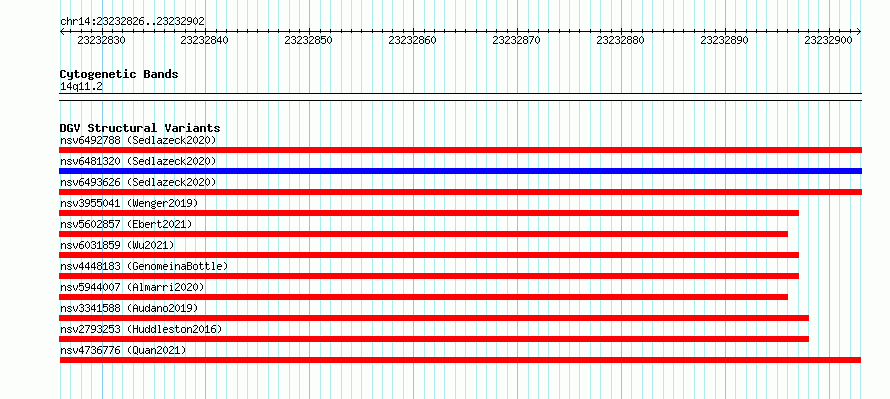890x399 pixels.
Task: Click the red bar for nsv5602857
Action: pos(423,234)
